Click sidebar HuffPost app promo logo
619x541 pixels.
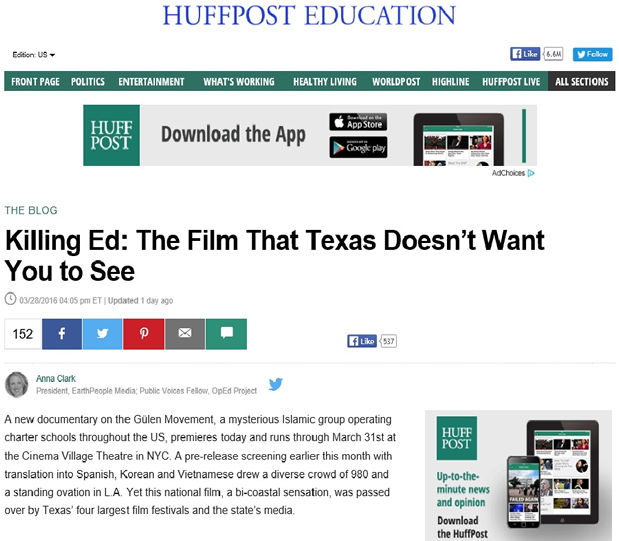[x=457, y=438]
